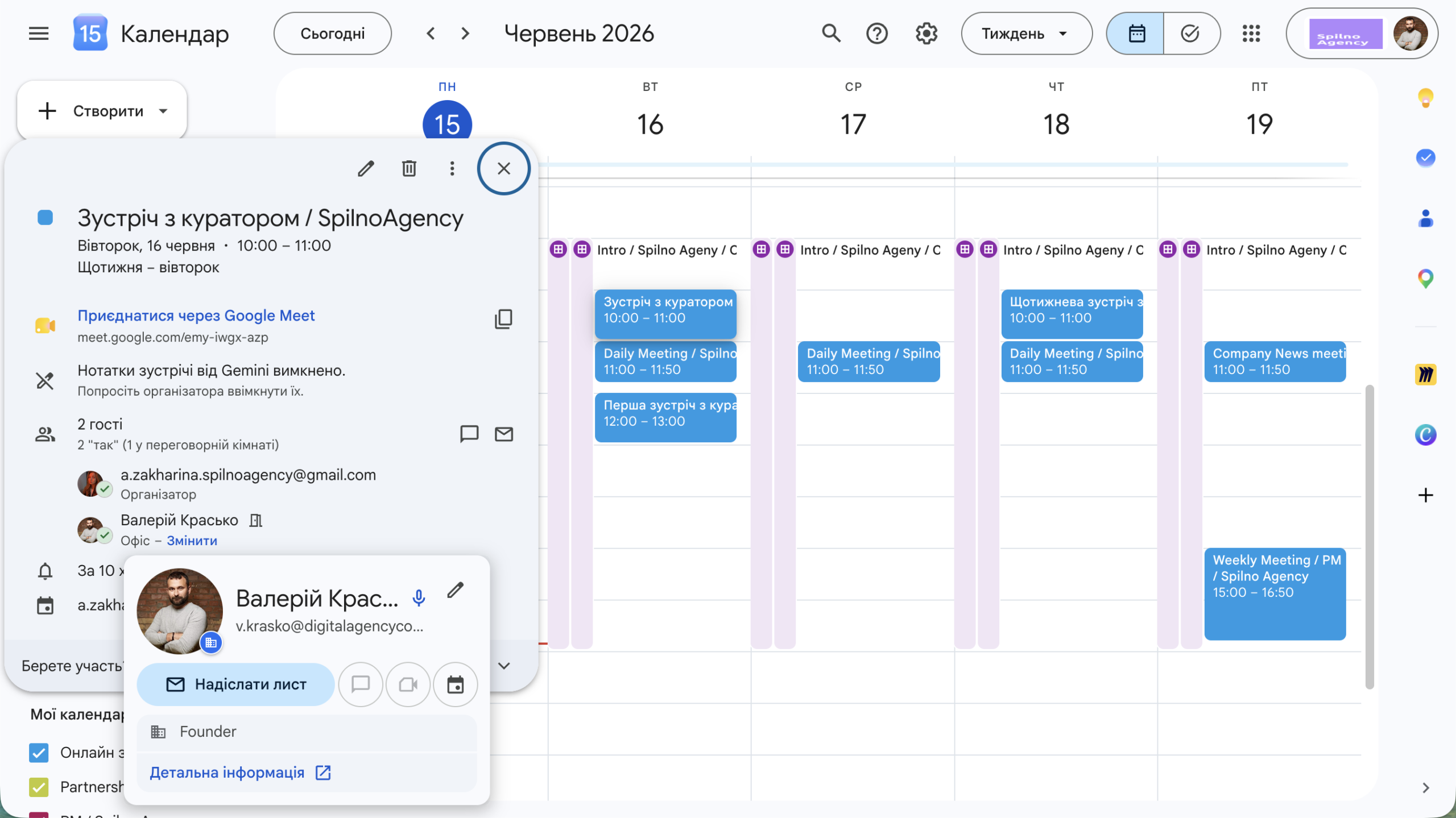Select Thursday 18 date header

click(1056, 124)
